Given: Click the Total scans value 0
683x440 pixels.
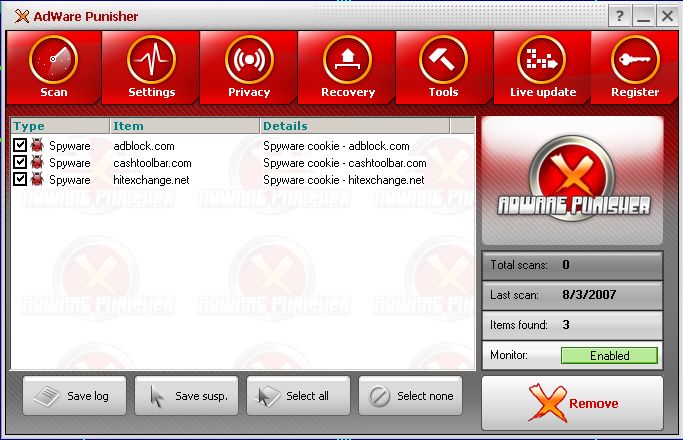Looking at the screenshot, I should coord(565,265).
